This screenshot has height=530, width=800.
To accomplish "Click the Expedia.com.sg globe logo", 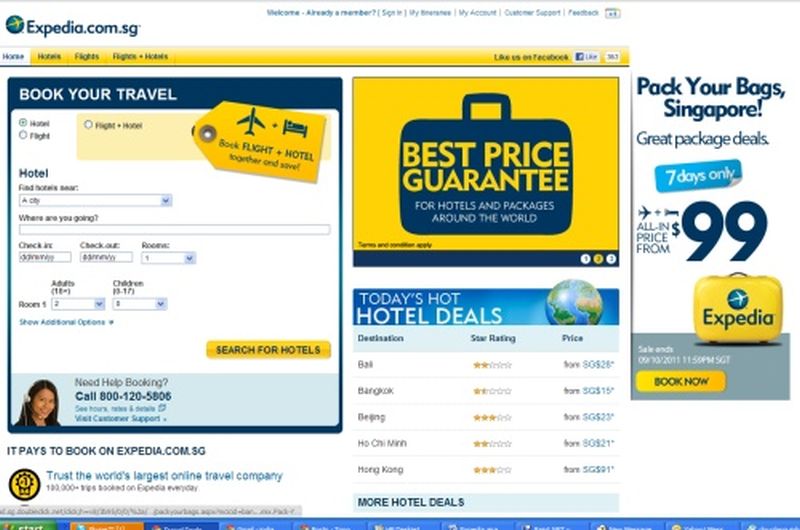I will pos(15,24).
